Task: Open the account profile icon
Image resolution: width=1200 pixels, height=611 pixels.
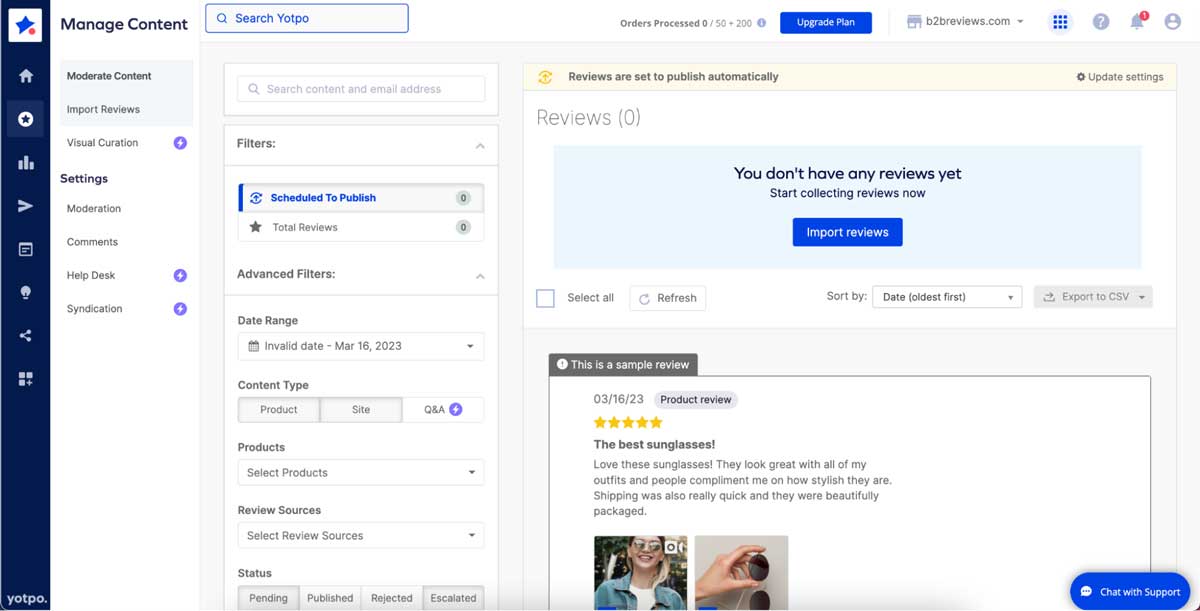Action: [1172, 21]
